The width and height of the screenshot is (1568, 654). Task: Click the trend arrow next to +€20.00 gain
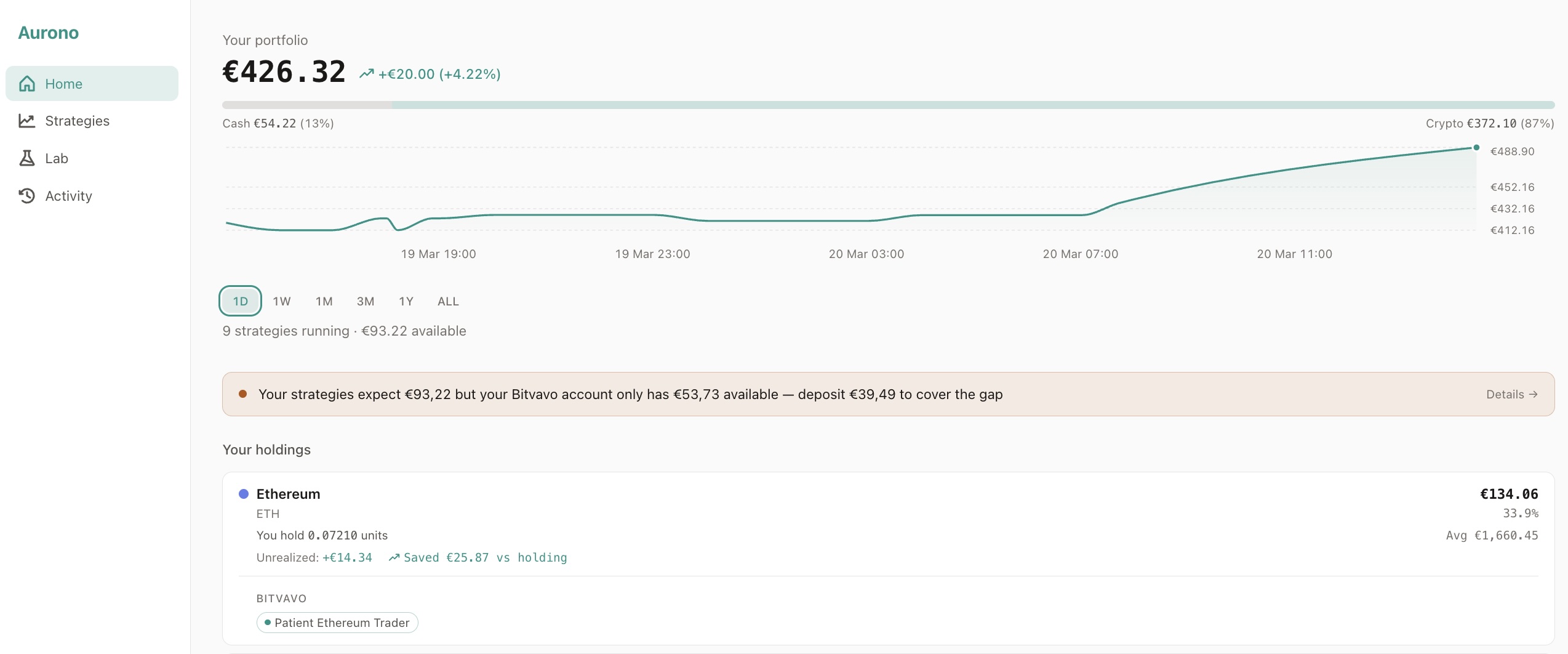[x=366, y=73]
